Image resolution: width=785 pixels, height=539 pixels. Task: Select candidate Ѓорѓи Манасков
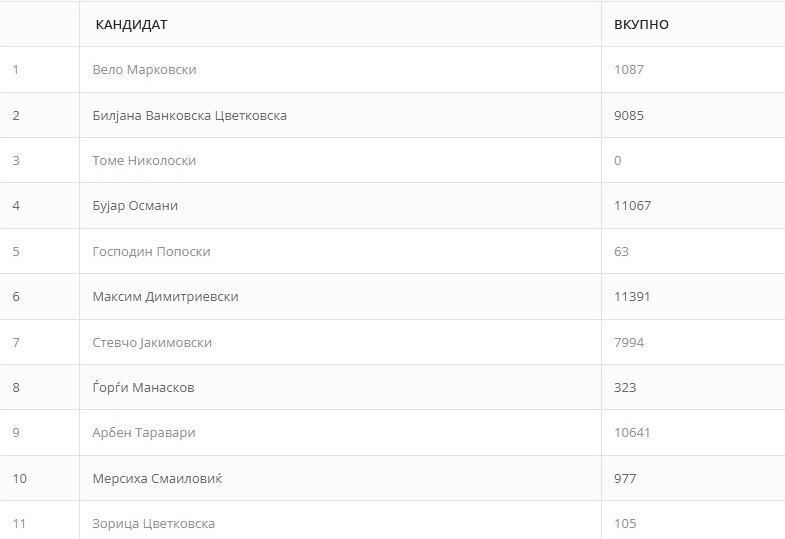[x=143, y=387]
